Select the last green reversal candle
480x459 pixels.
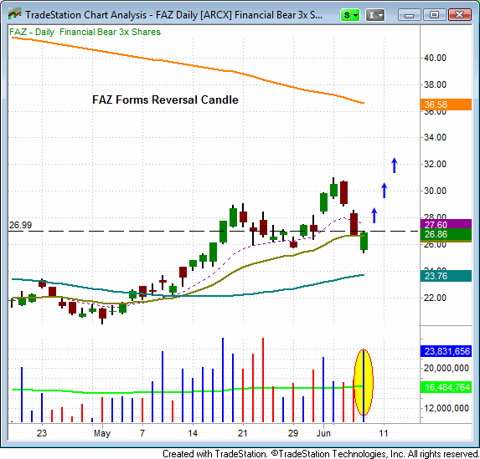point(364,242)
